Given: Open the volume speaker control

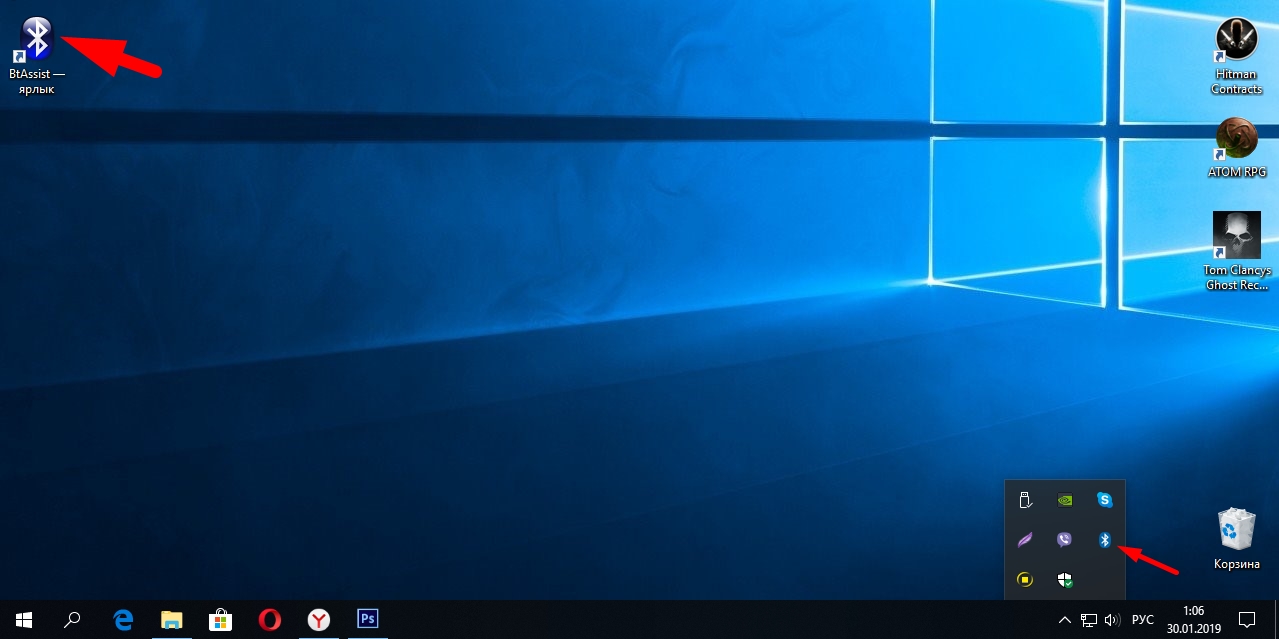Looking at the screenshot, I should click(x=1112, y=620).
